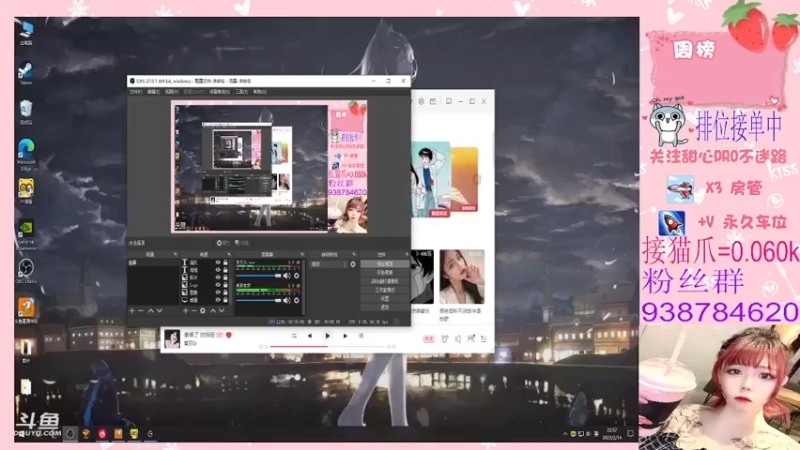800x450 pixels.
Task: Toggle visibility of the Logo image source
Action: (x=218, y=285)
